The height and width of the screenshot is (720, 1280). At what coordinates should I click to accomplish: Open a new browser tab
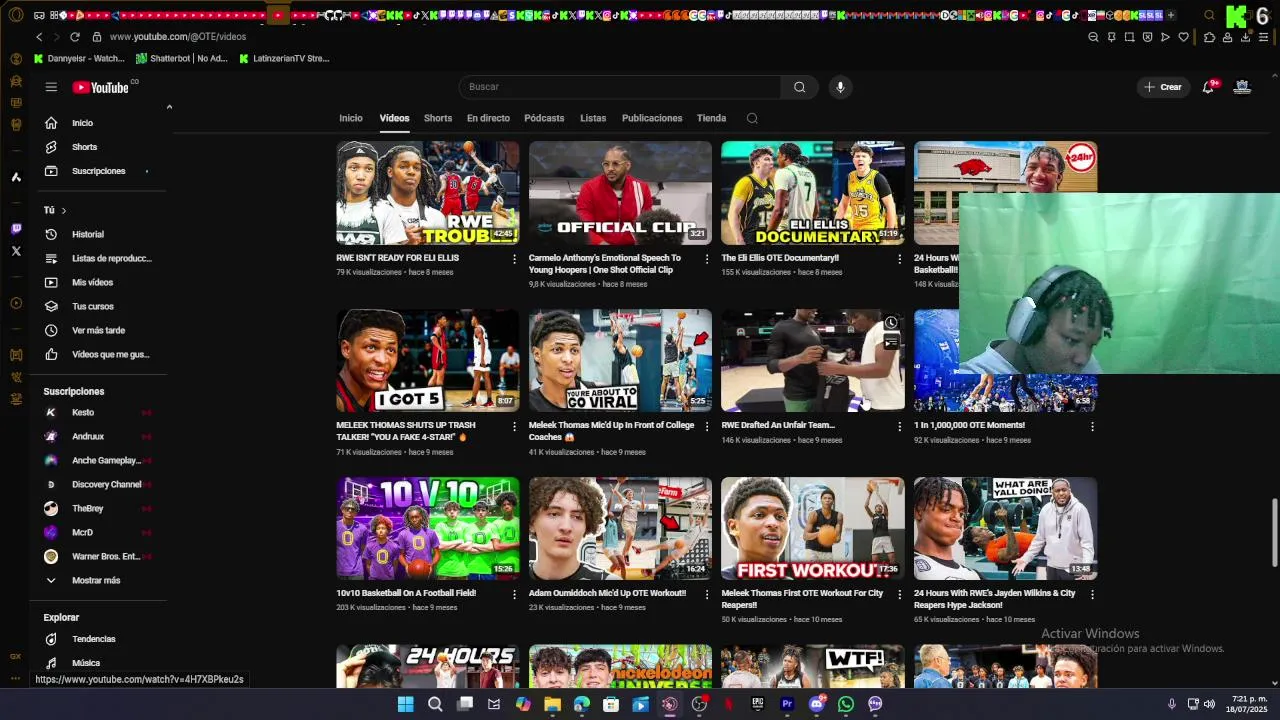(x=1171, y=15)
